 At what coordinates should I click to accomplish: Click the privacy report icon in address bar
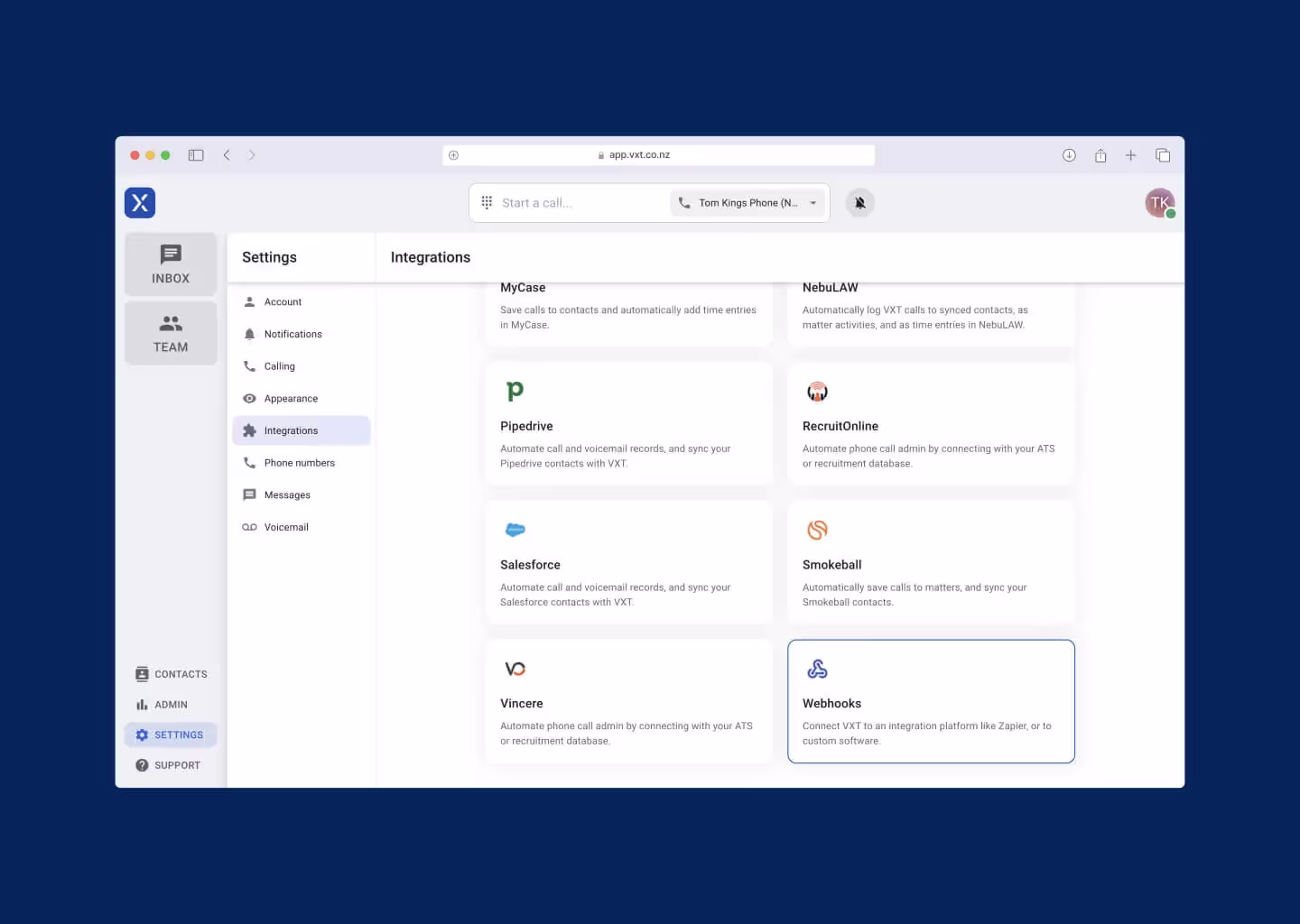click(454, 155)
